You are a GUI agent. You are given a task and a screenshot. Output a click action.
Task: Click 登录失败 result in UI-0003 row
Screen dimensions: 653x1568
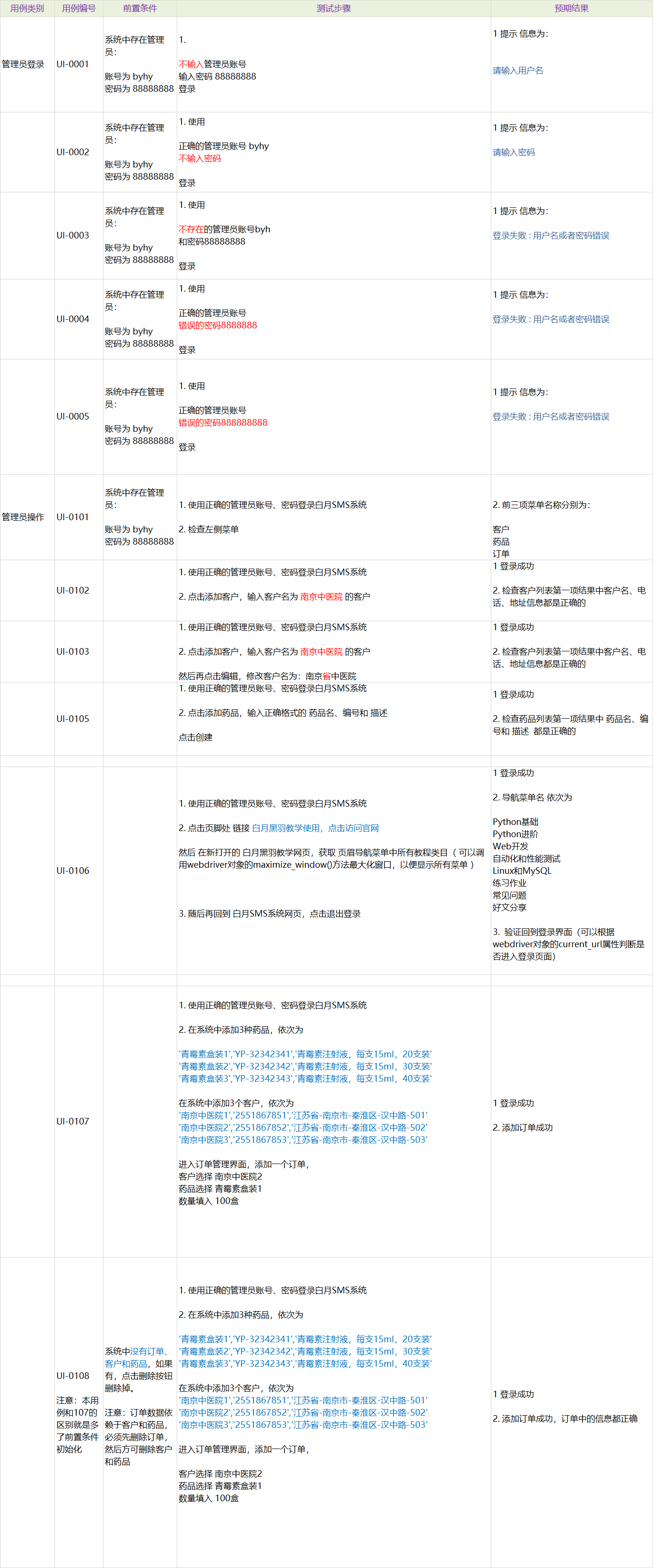tap(551, 236)
